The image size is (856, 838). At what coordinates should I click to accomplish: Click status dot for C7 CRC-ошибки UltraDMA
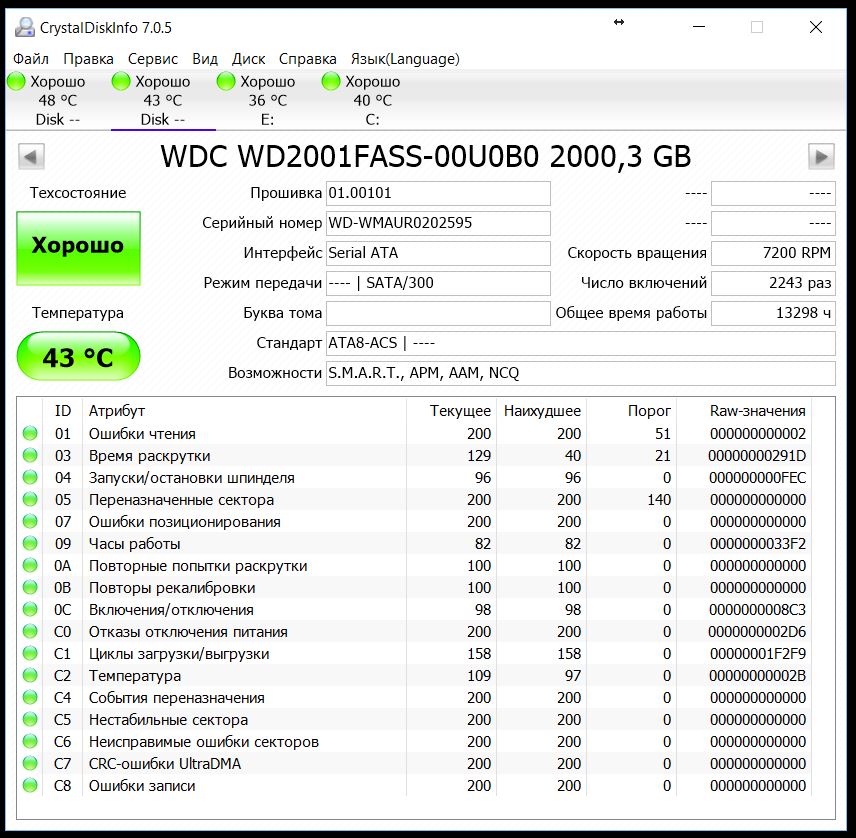30,764
